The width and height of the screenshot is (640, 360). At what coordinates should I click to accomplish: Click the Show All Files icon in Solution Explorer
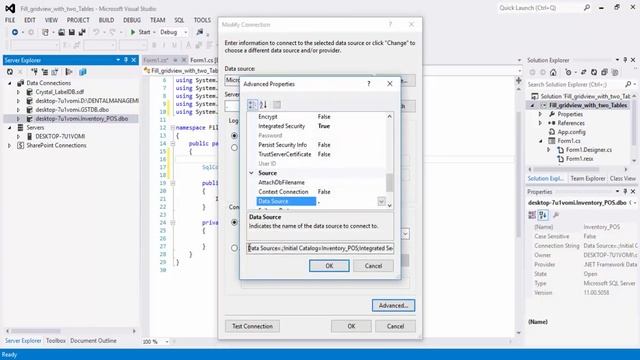[x=615, y=72]
